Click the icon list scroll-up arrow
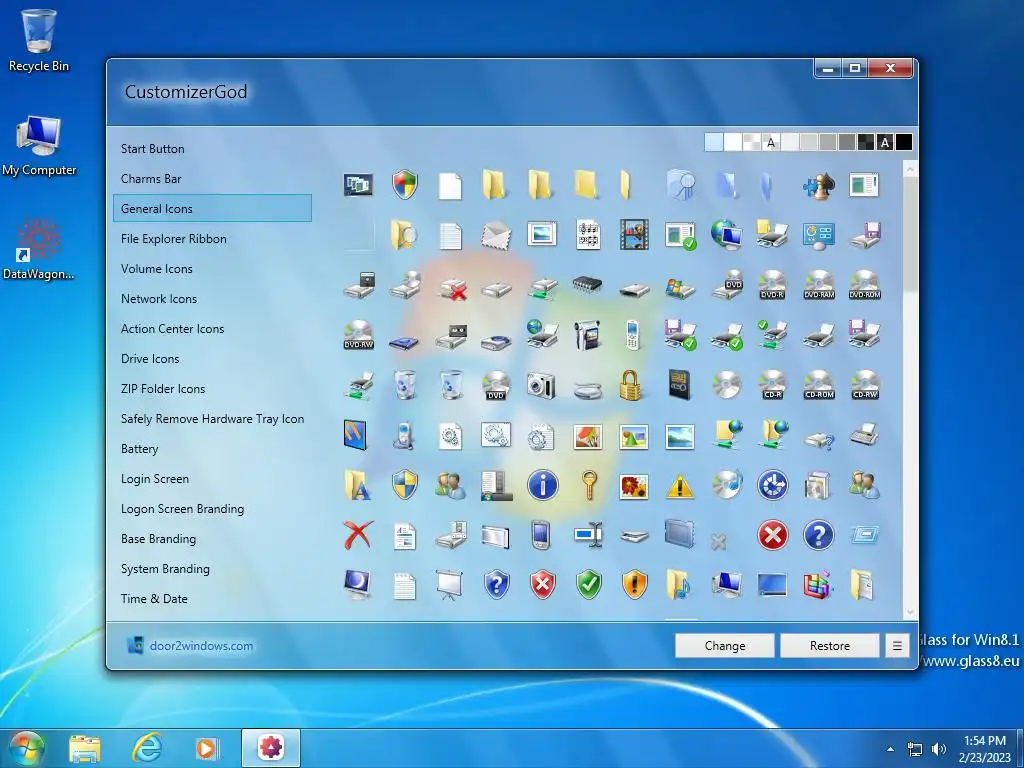 point(910,169)
